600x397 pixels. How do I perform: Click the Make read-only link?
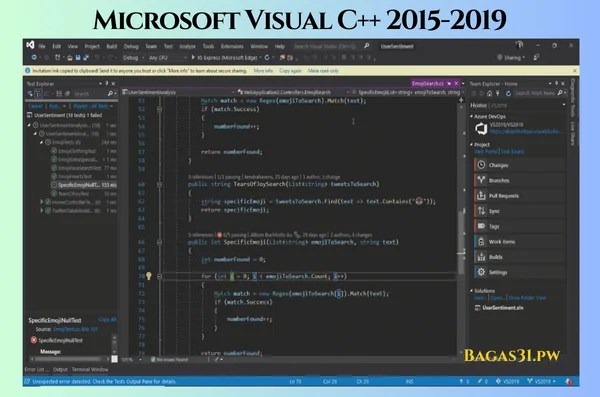click(x=323, y=71)
